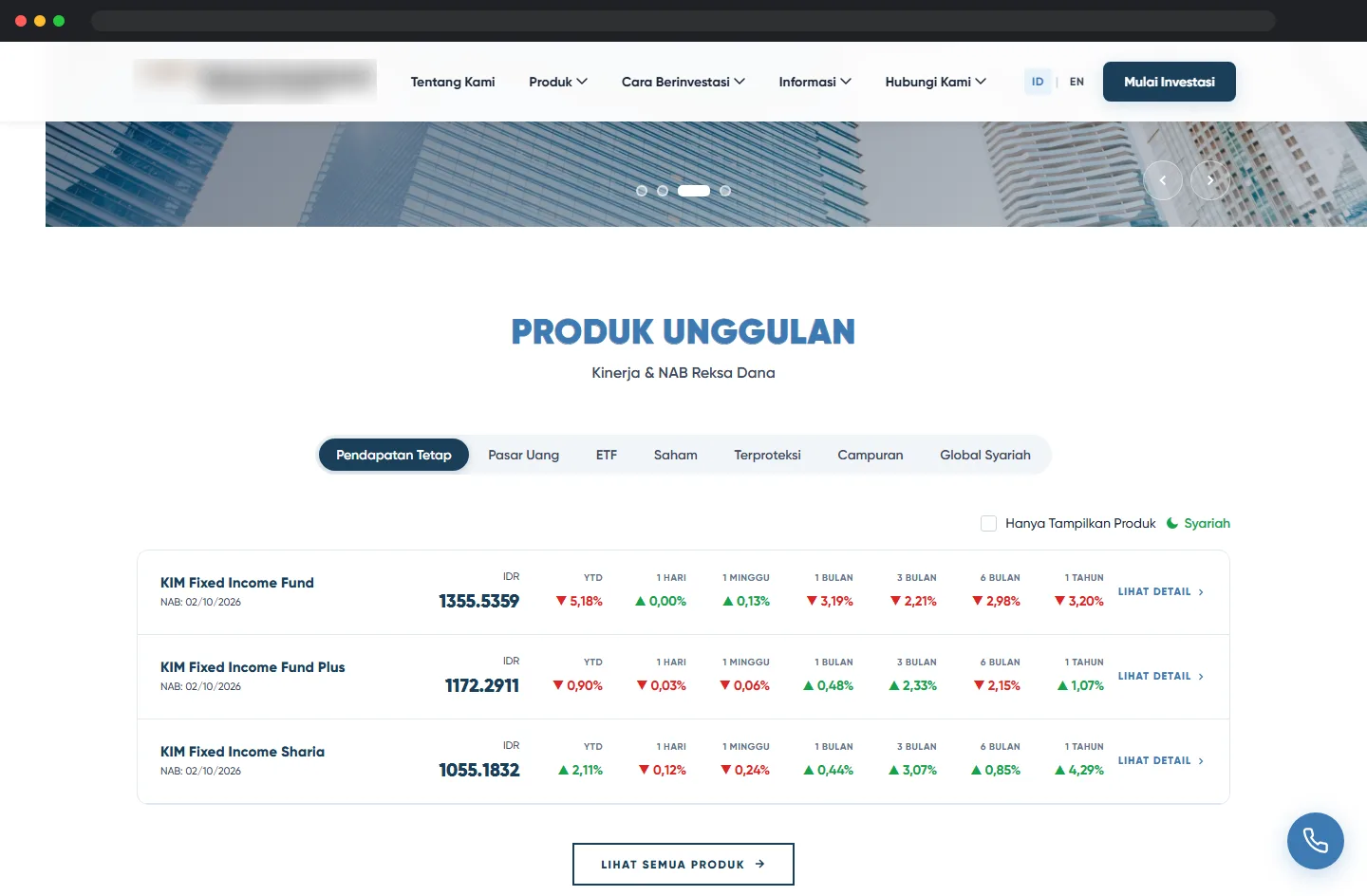Click the green Syariah moon icon
Screen dimensions: 1367x896
[1172, 523]
